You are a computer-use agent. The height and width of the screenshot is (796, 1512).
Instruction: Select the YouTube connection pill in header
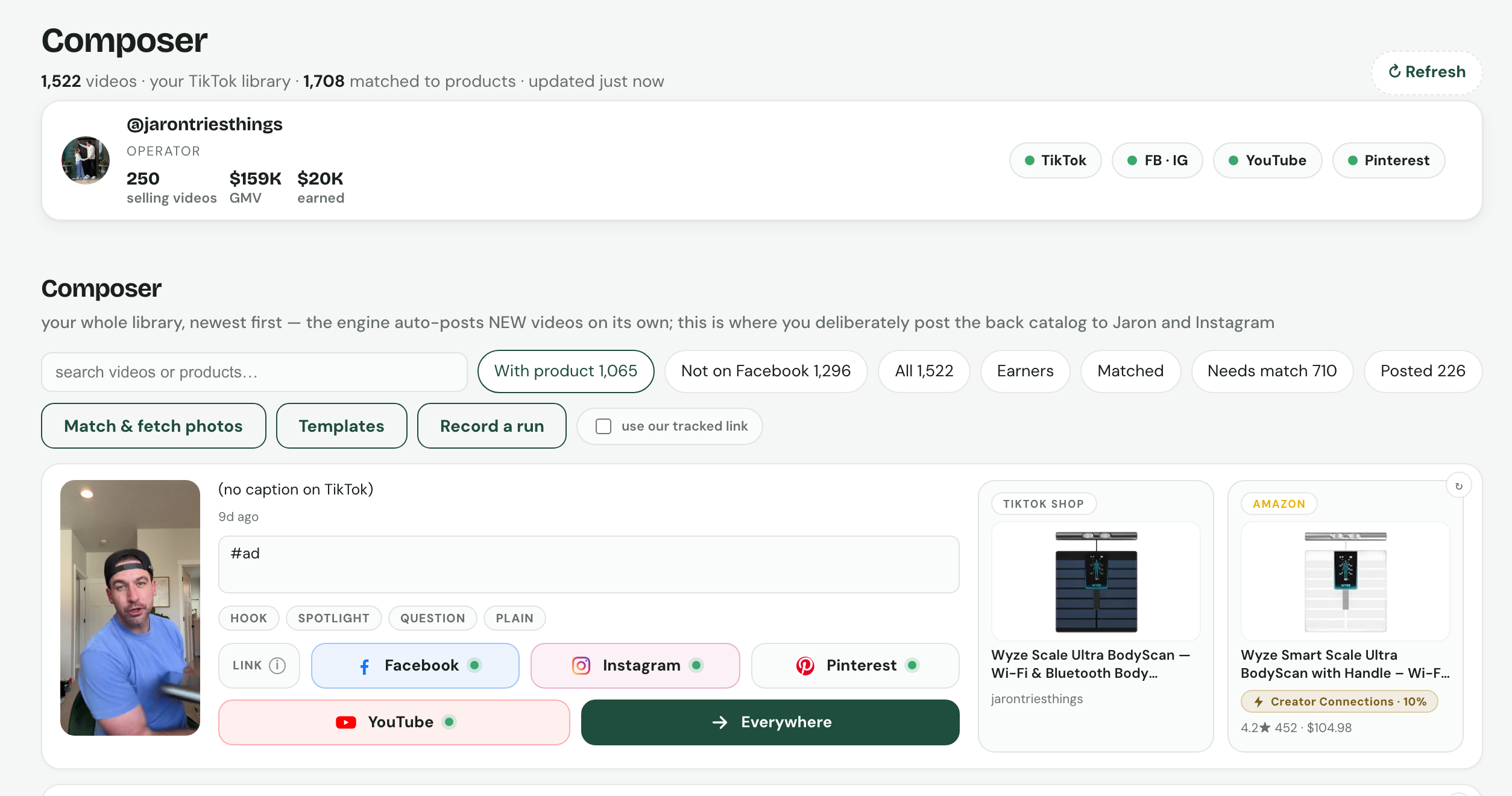pos(1267,160)
